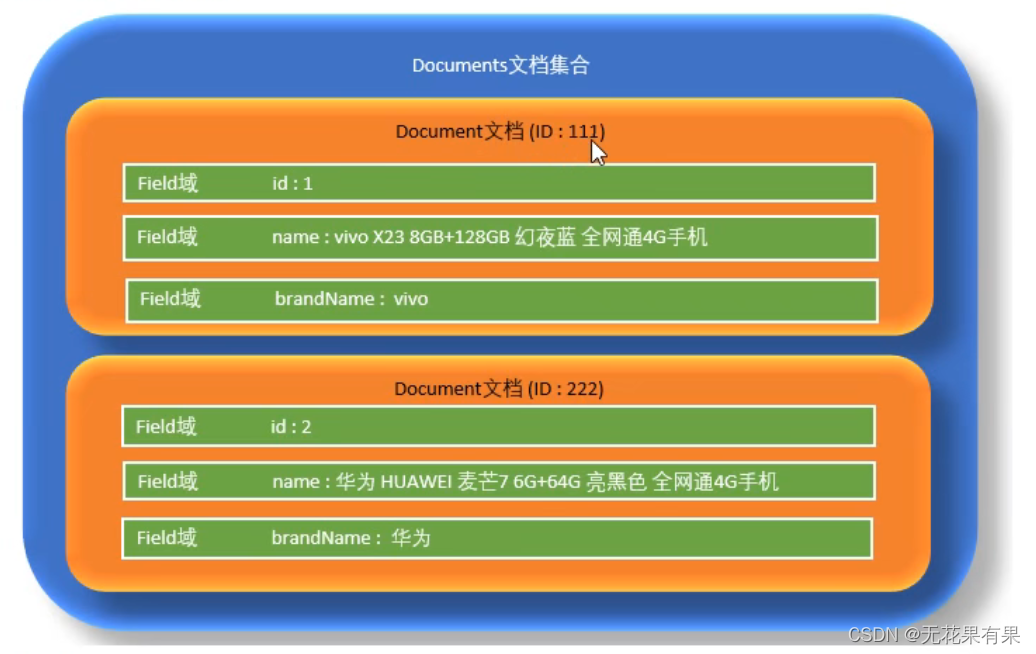Click the 'brandName : 华为' field row
This screenshot has height=654, width=1036.
(x=498, y=538)
